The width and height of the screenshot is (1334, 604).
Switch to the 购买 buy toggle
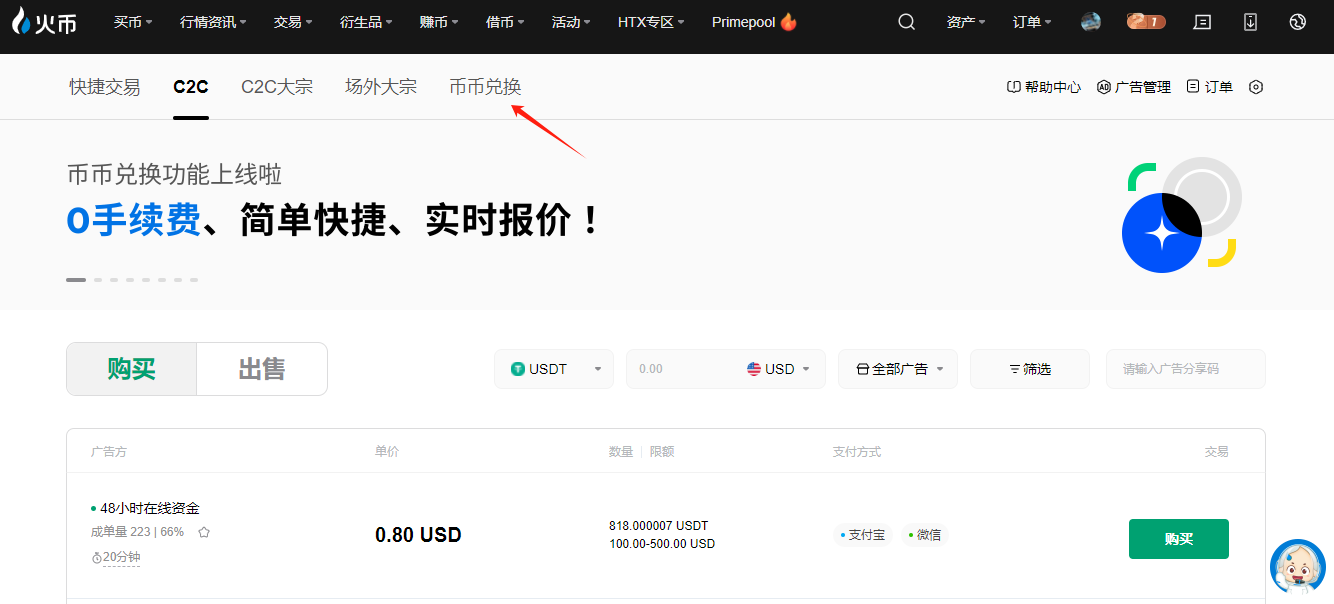point(132,369)
